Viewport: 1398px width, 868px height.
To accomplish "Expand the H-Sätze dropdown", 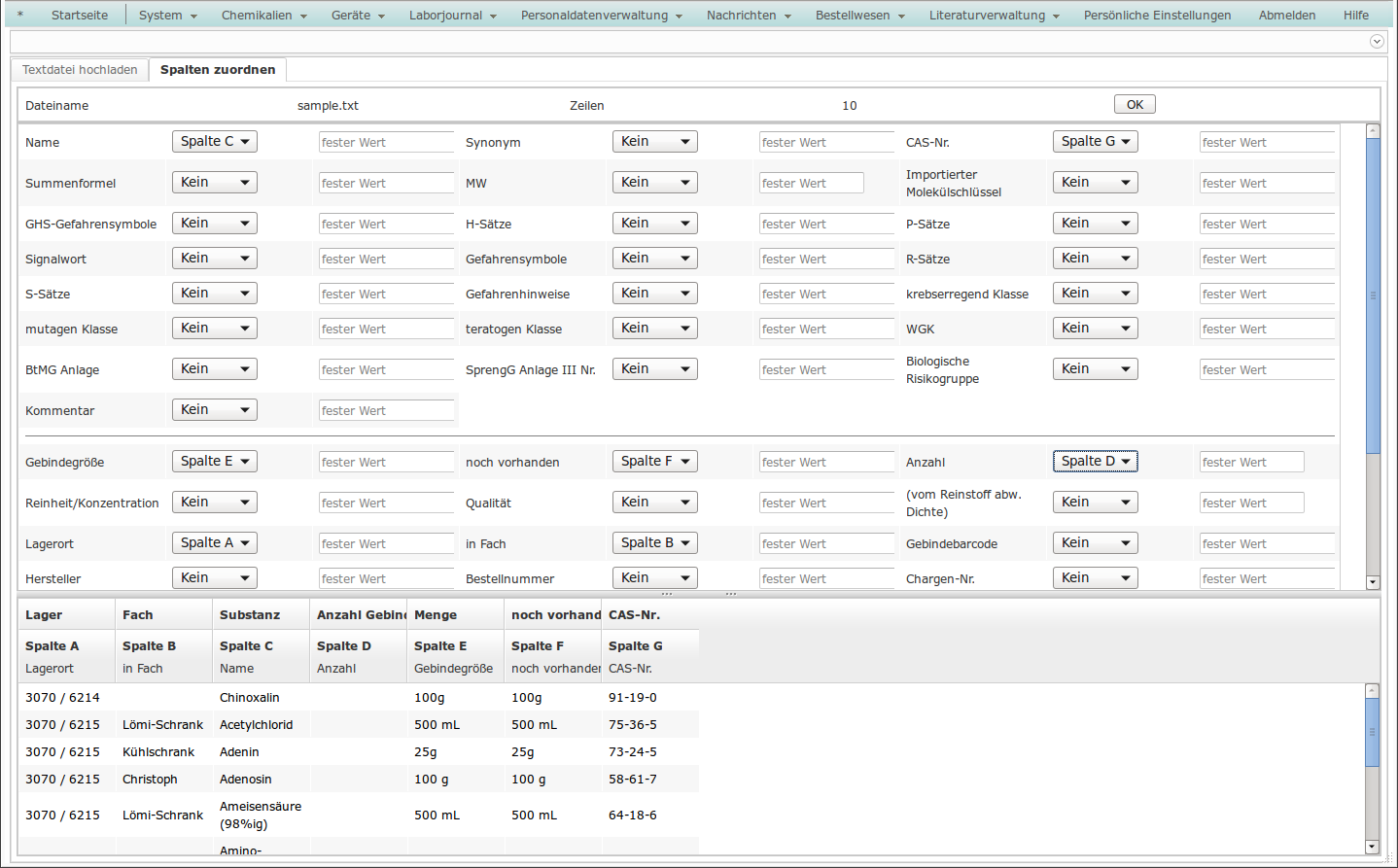I will pyautogui.click(x=655, y=224).
